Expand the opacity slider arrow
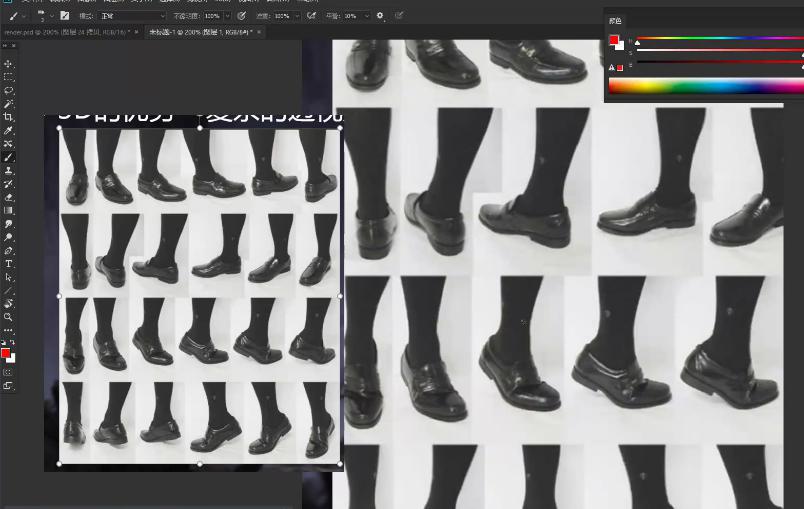Viewport: 804px width, 509px height. 228,16
